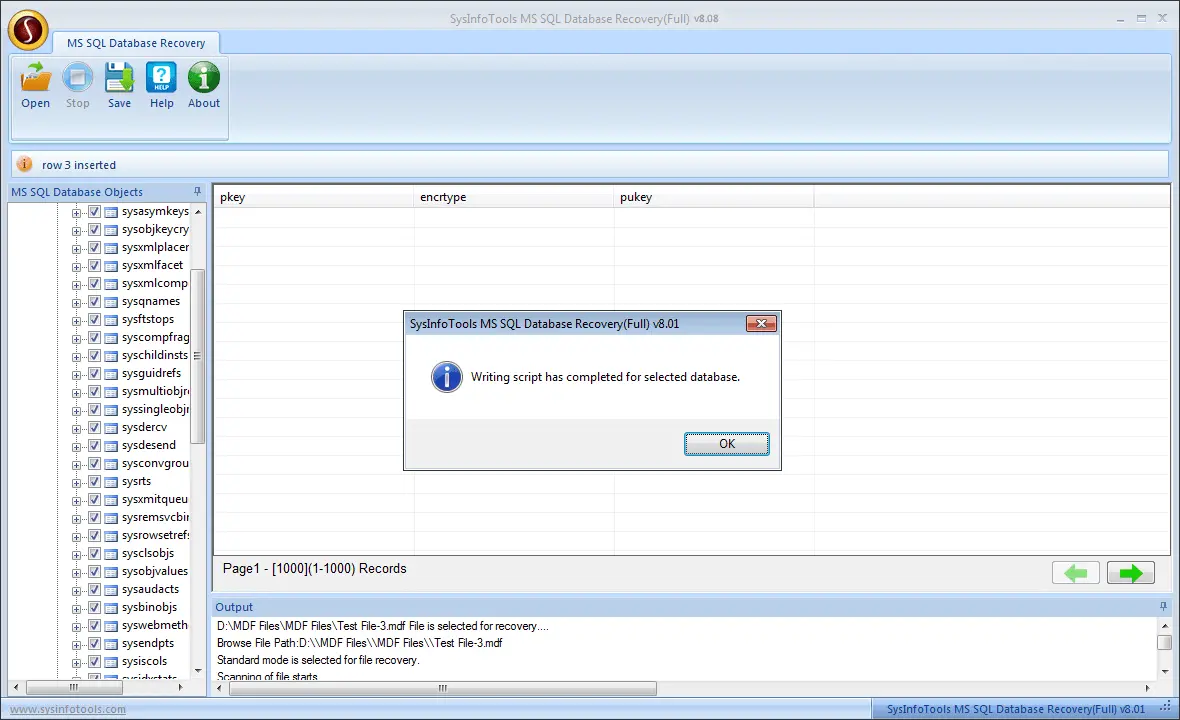Click Output panel scroll down arrow
This screenshot has height=720, width=1180.
pos(1165,671)
